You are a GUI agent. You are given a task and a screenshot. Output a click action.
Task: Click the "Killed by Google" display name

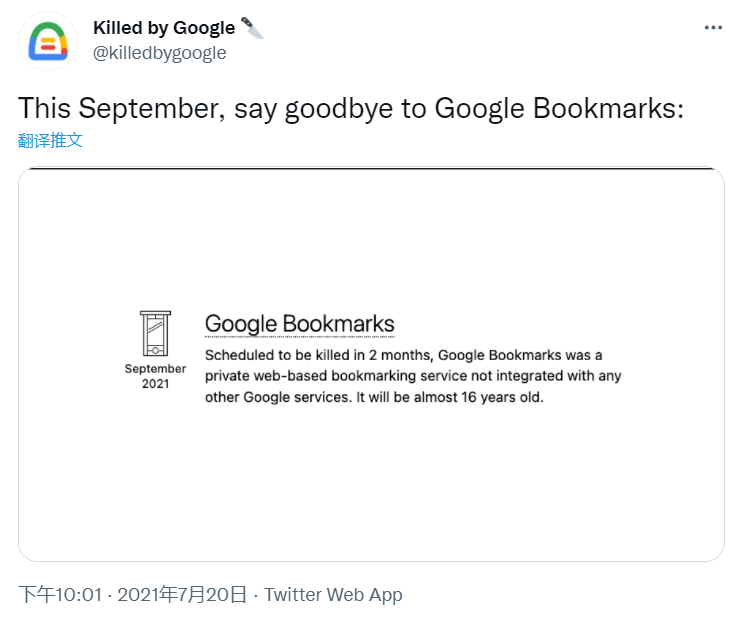tap(164, 28)
